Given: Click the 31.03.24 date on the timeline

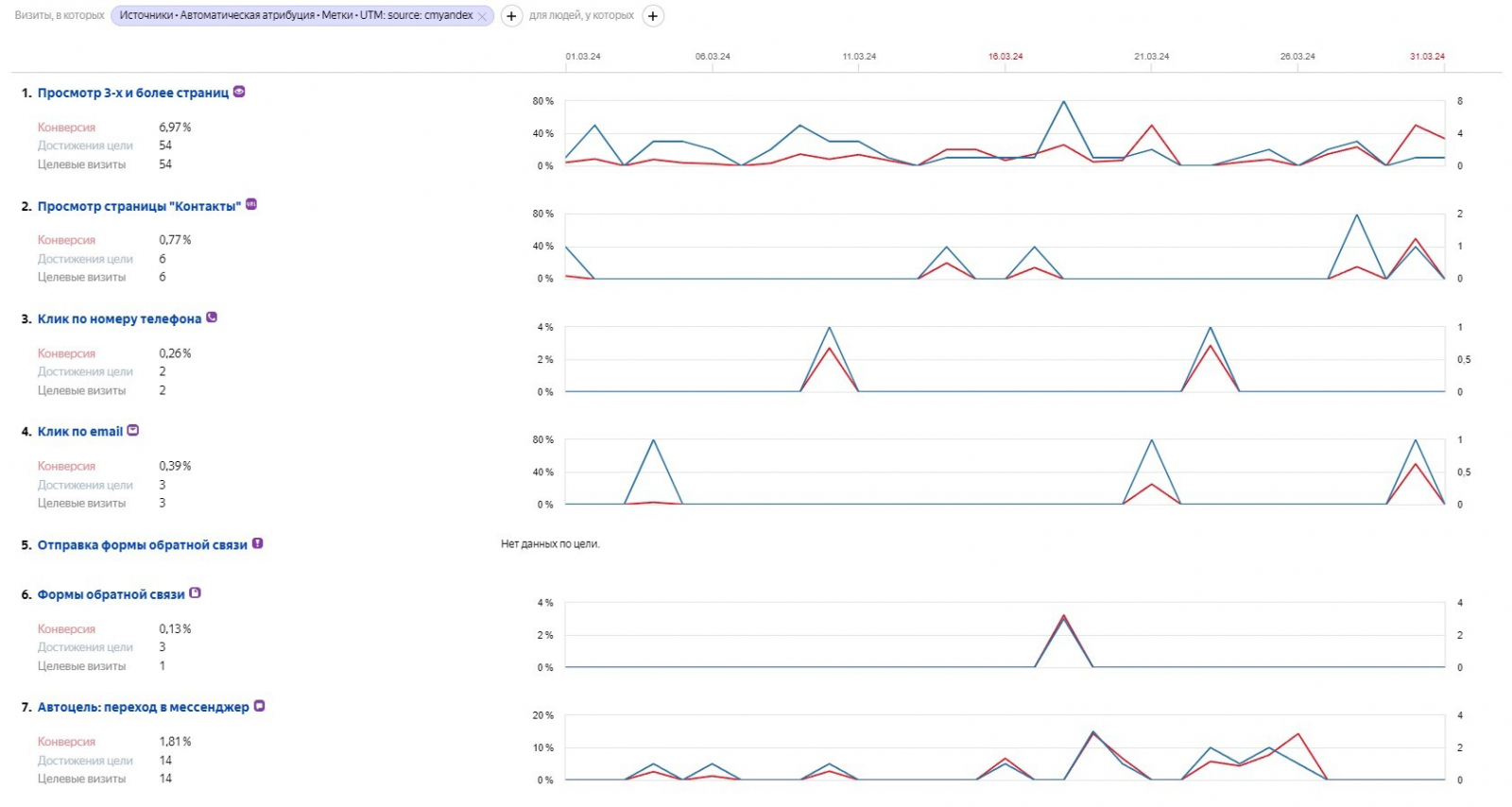Looking at the screenshot, I should pyautogui.click(x=1427, y=57).
